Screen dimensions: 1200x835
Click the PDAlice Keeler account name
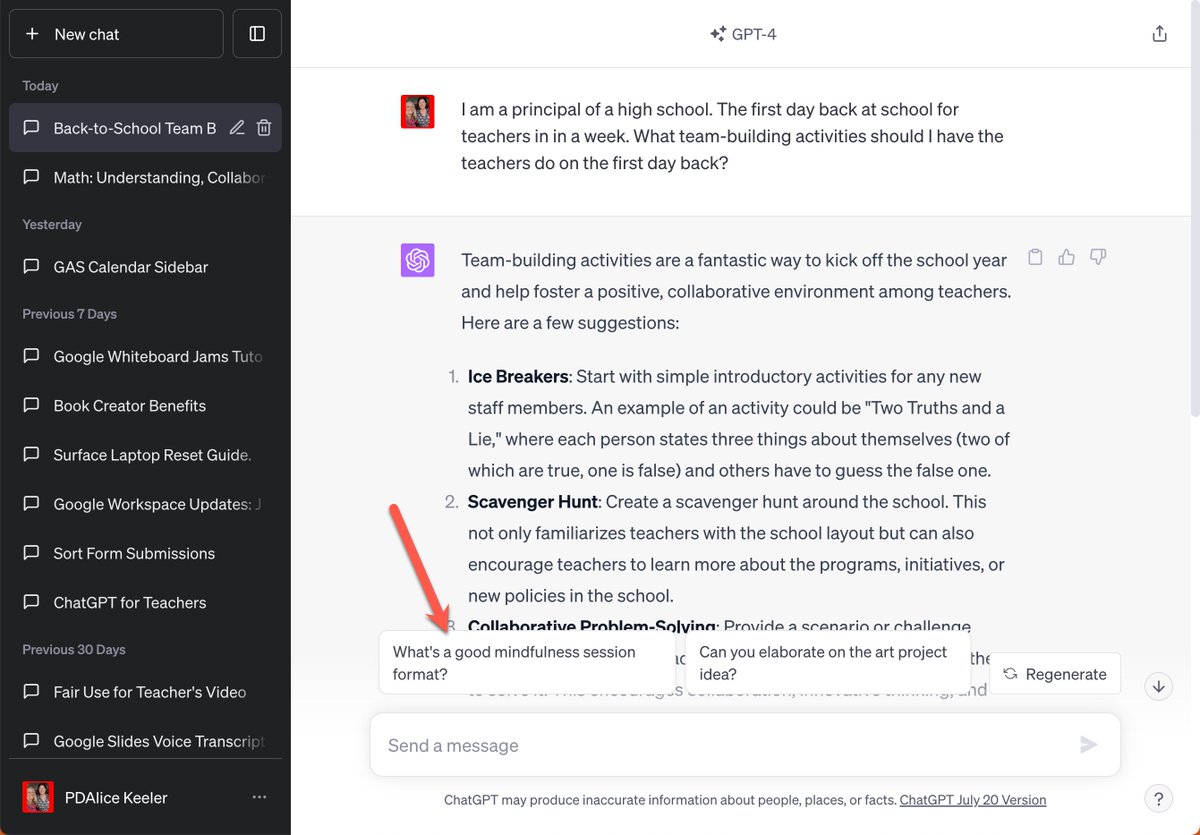pos(117,797)
